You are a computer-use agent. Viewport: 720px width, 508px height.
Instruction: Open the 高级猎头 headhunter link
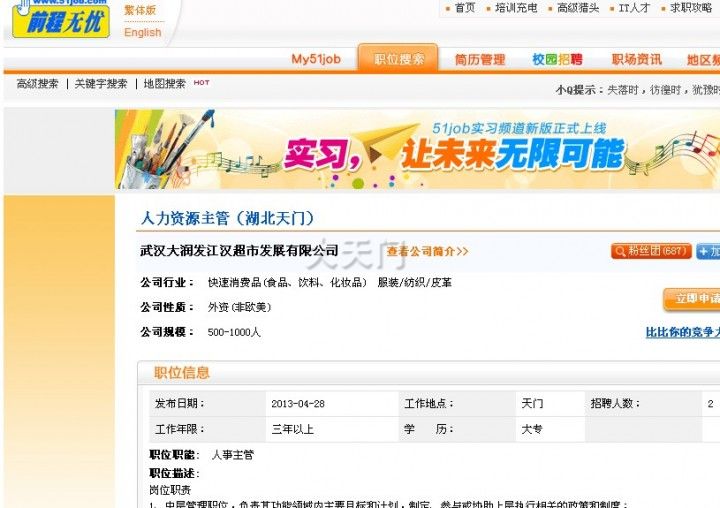click(578, 8)
